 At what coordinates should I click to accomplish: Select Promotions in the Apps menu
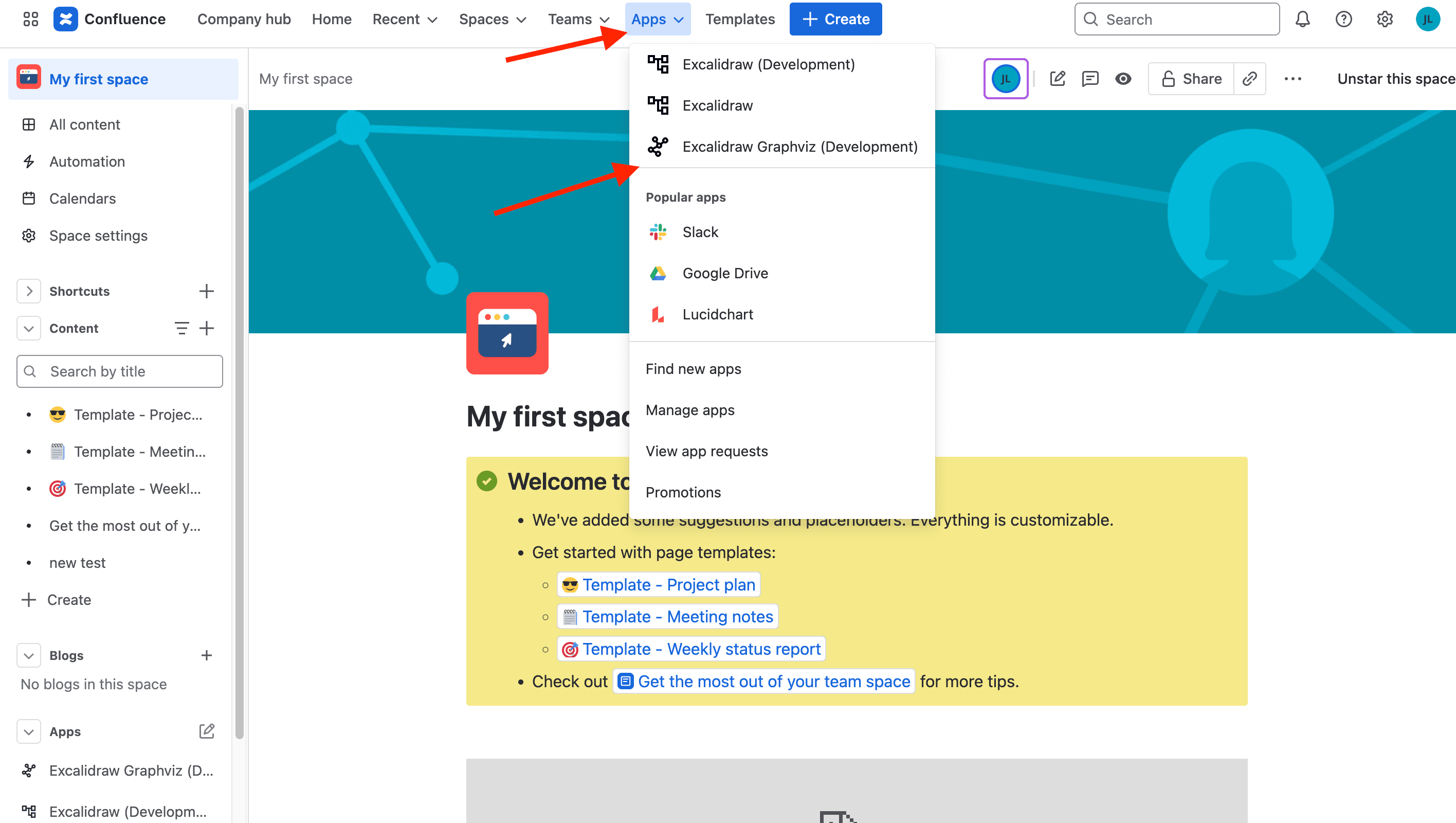(x=781, y=493)
